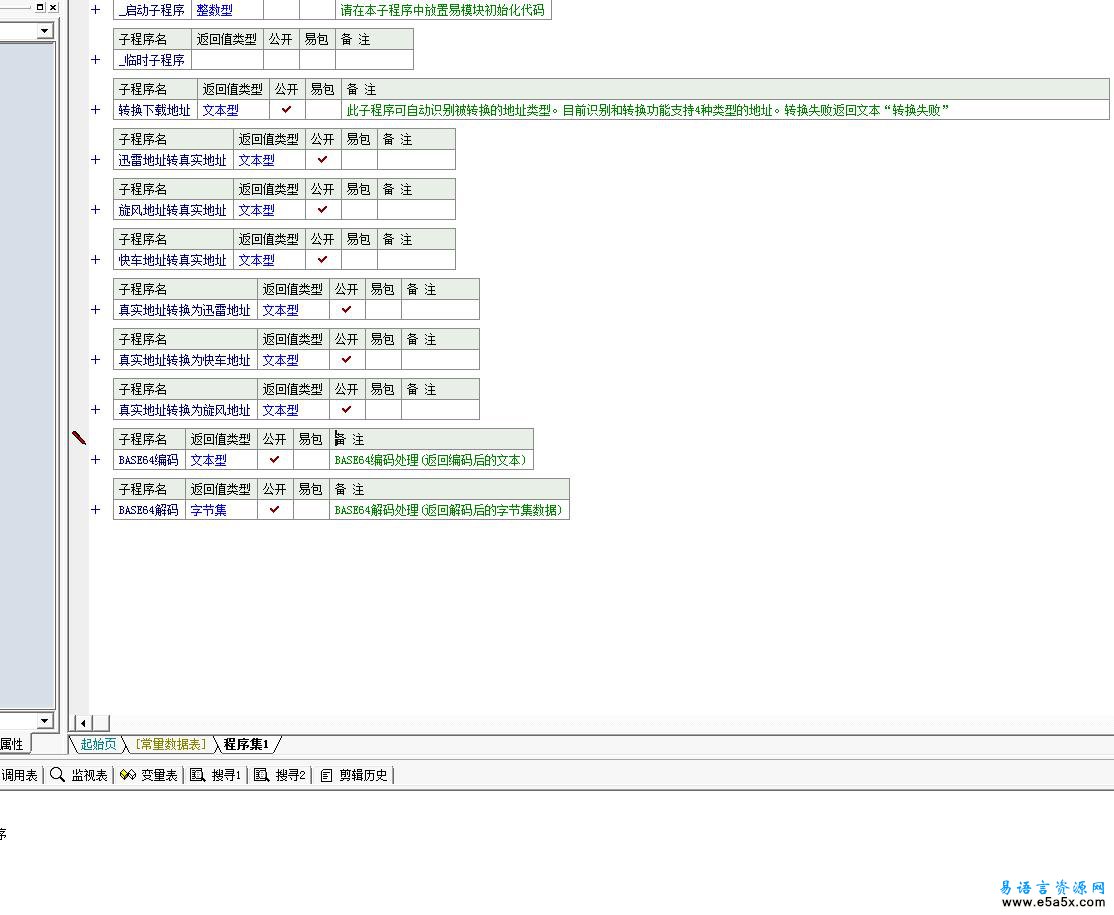Viewport: 1114px width, 915px height.
Task: Close the left side panel
Action: pos(53,7)
